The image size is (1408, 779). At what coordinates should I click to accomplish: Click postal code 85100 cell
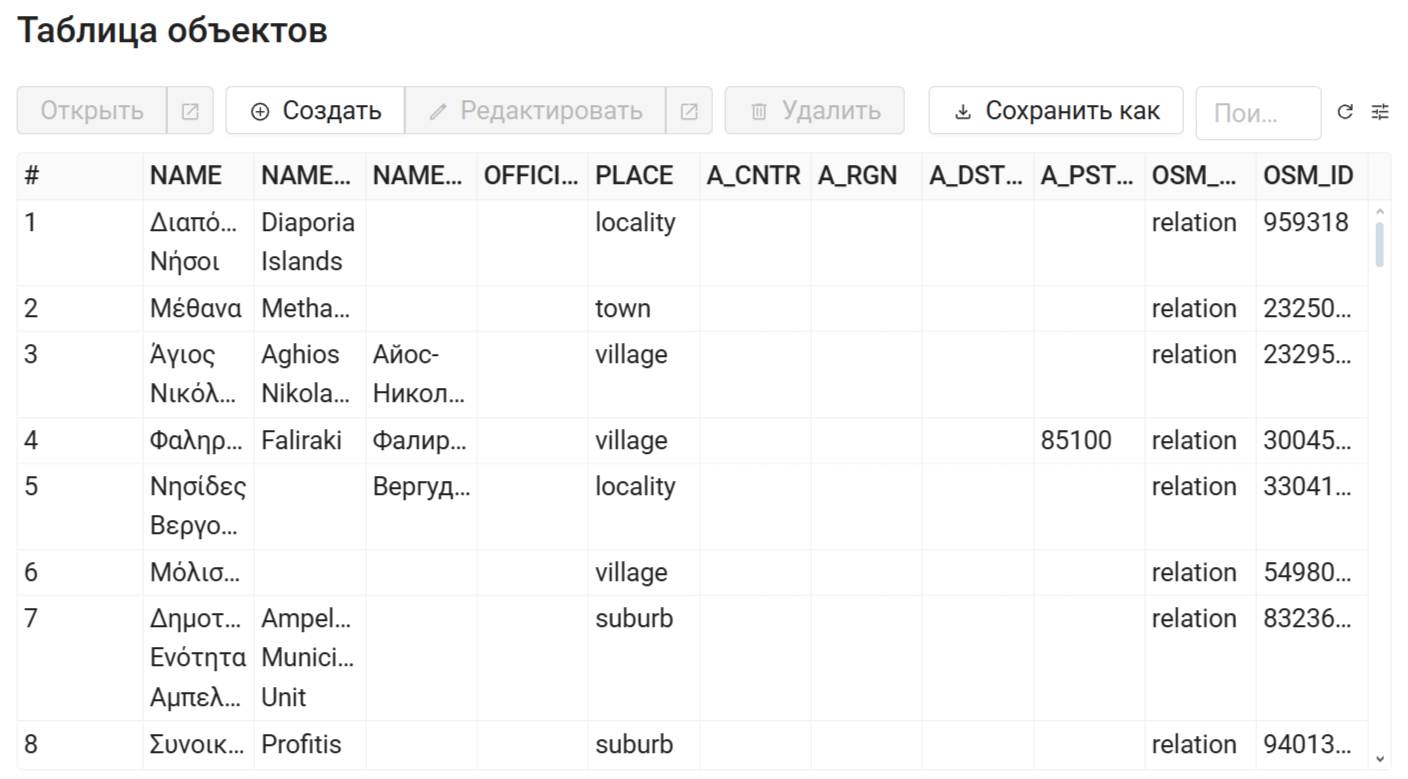(1076, 441)
